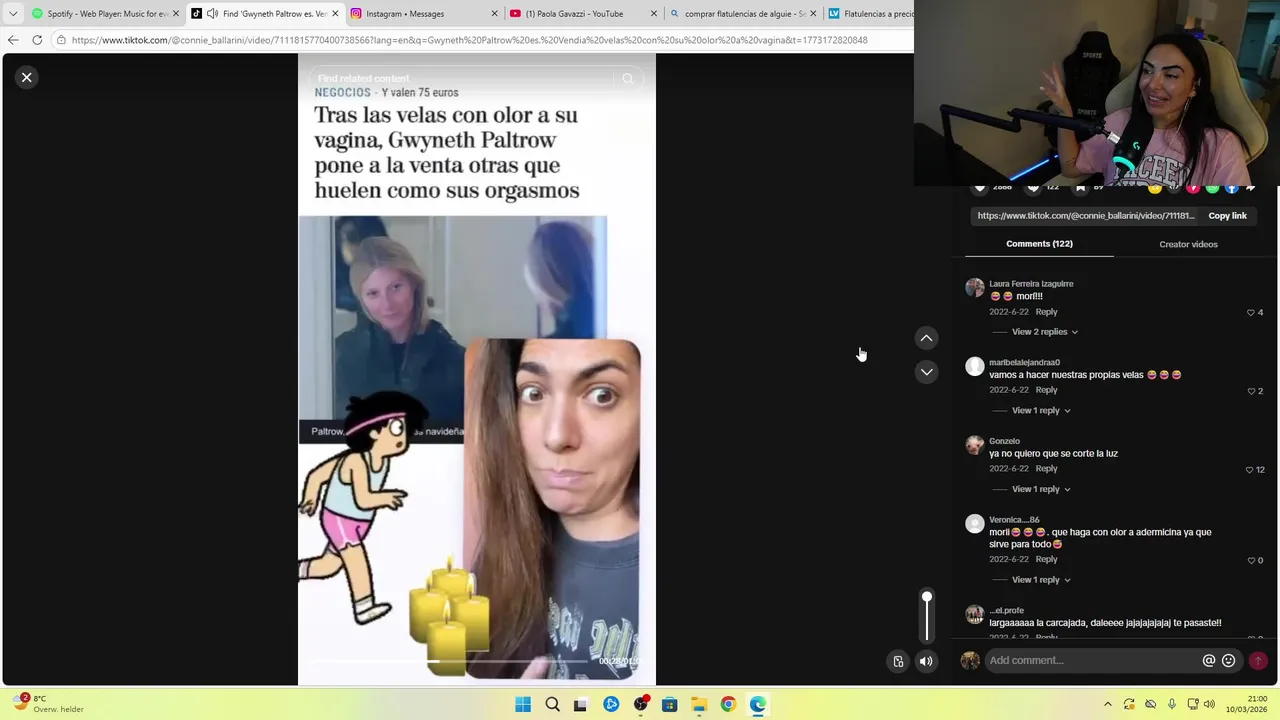Image resolution: width=1280 pixels, height=720 pixels.
Task: Reply to Gonzelo's comment
Action: click(x=1046, y=469)
